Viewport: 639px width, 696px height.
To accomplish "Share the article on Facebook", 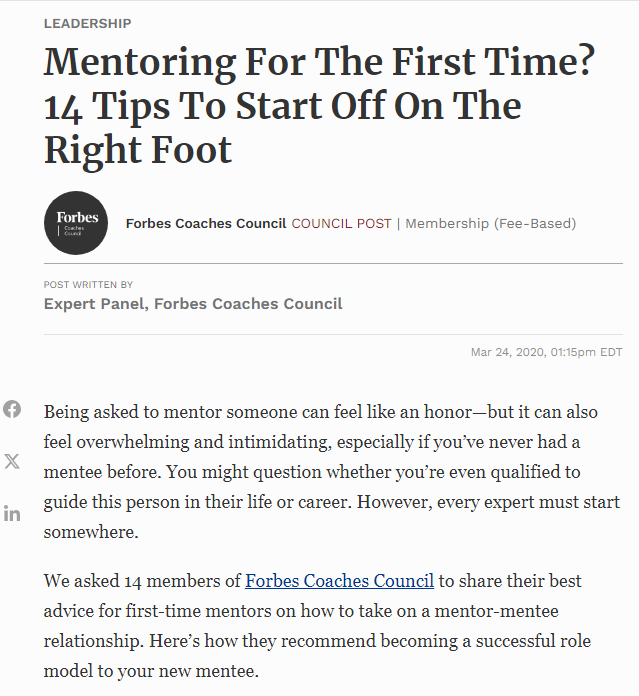I will (x=12, y=409).
